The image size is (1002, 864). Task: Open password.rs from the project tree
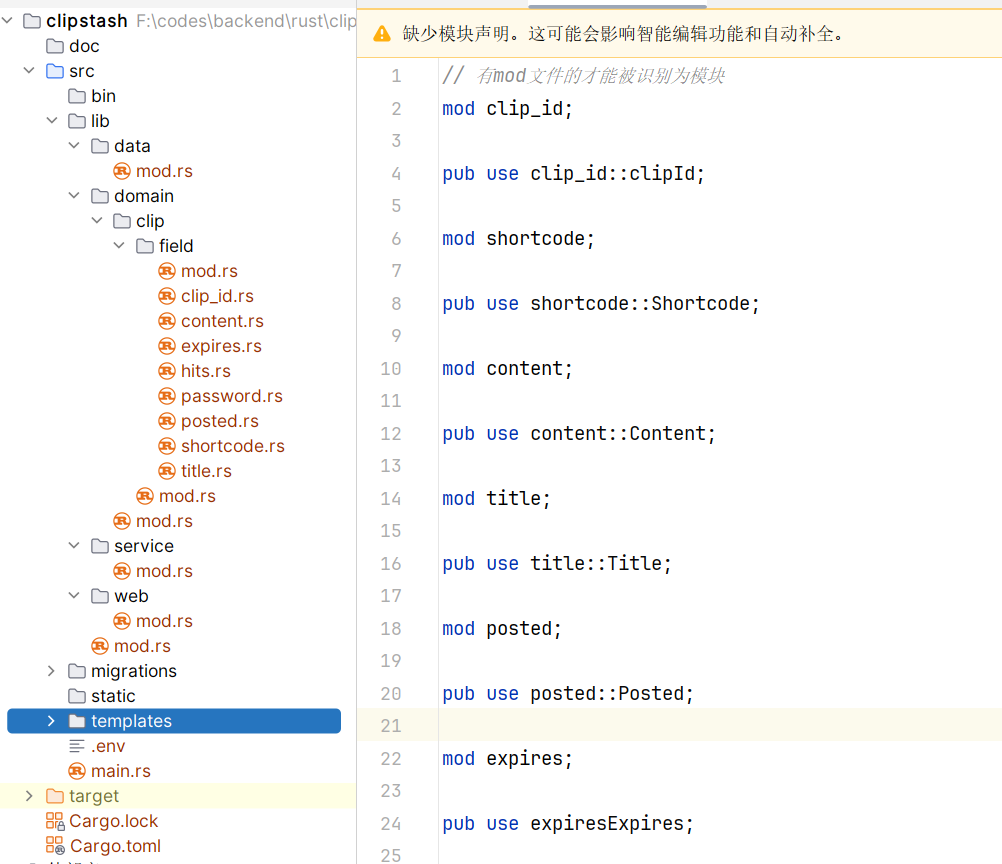click(x=231, y=396)
